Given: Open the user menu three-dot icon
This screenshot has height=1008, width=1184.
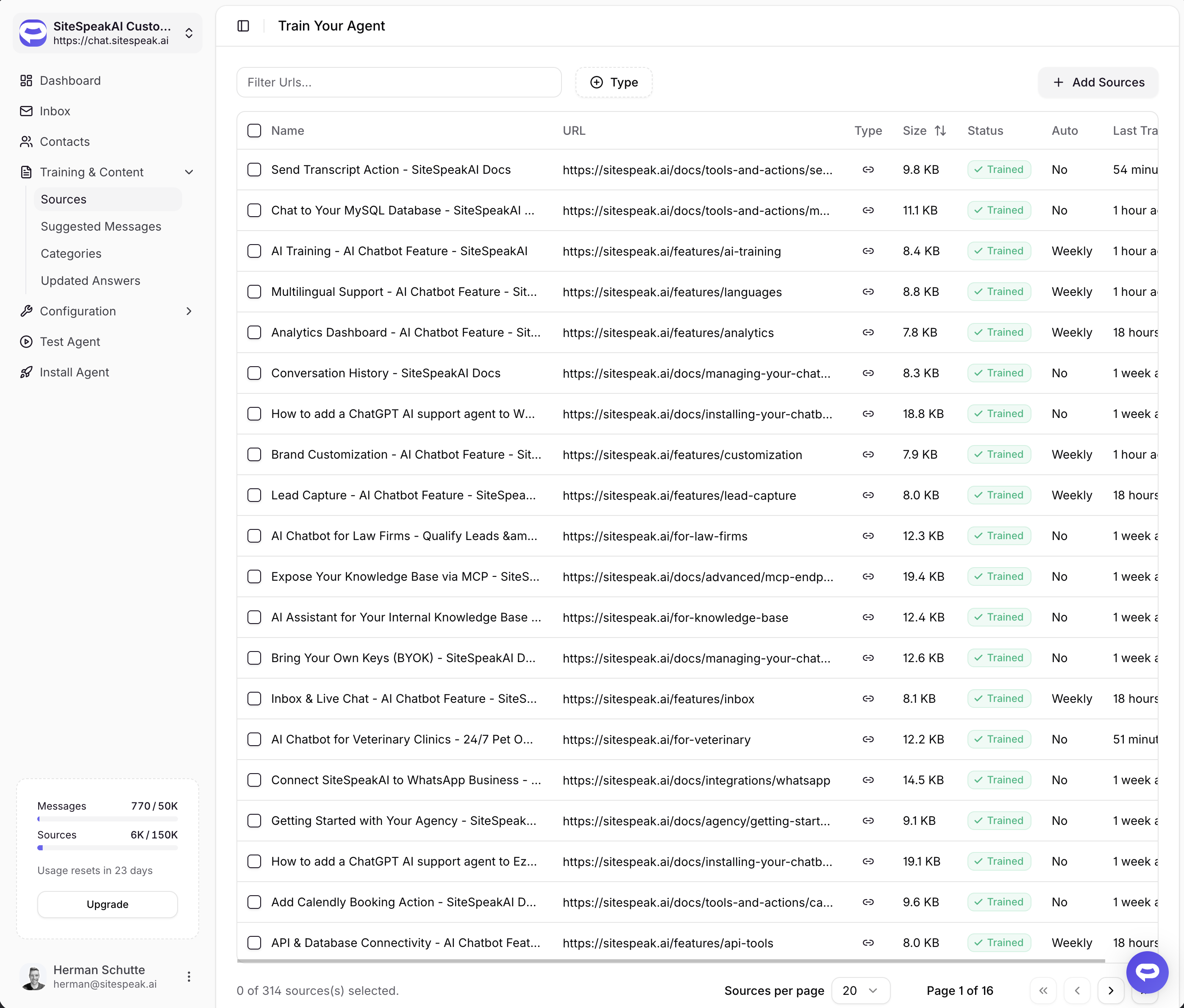Looking at the screenshot, I should click(189, 977).
